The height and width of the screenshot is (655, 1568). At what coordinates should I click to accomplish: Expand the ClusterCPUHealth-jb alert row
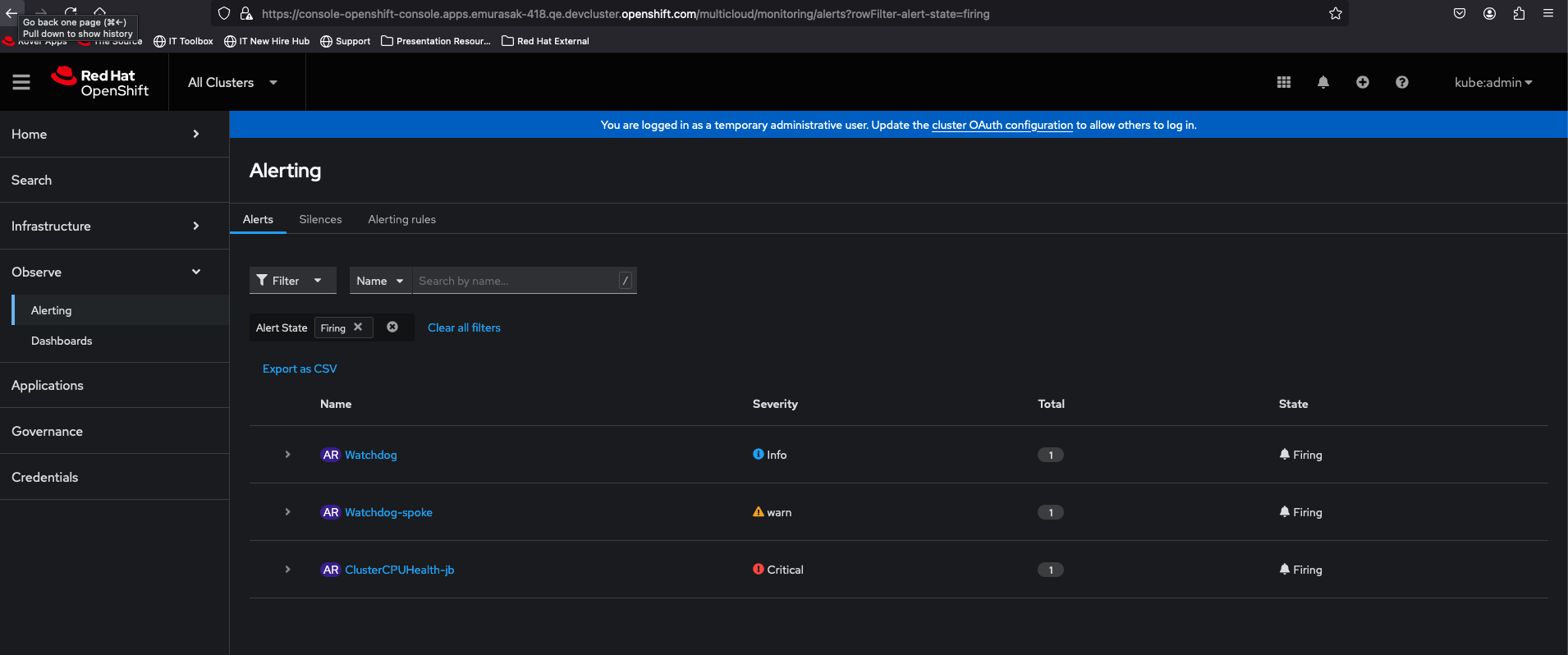(287, 569)
